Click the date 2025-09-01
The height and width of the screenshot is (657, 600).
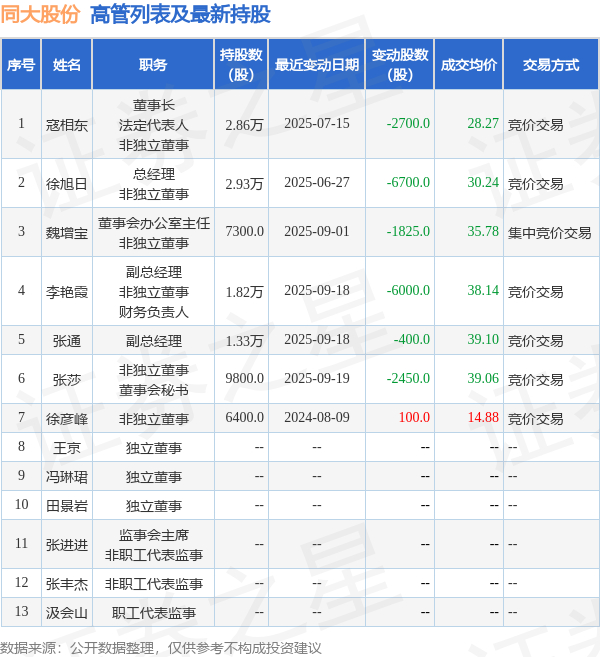click(x=317, y=231)
